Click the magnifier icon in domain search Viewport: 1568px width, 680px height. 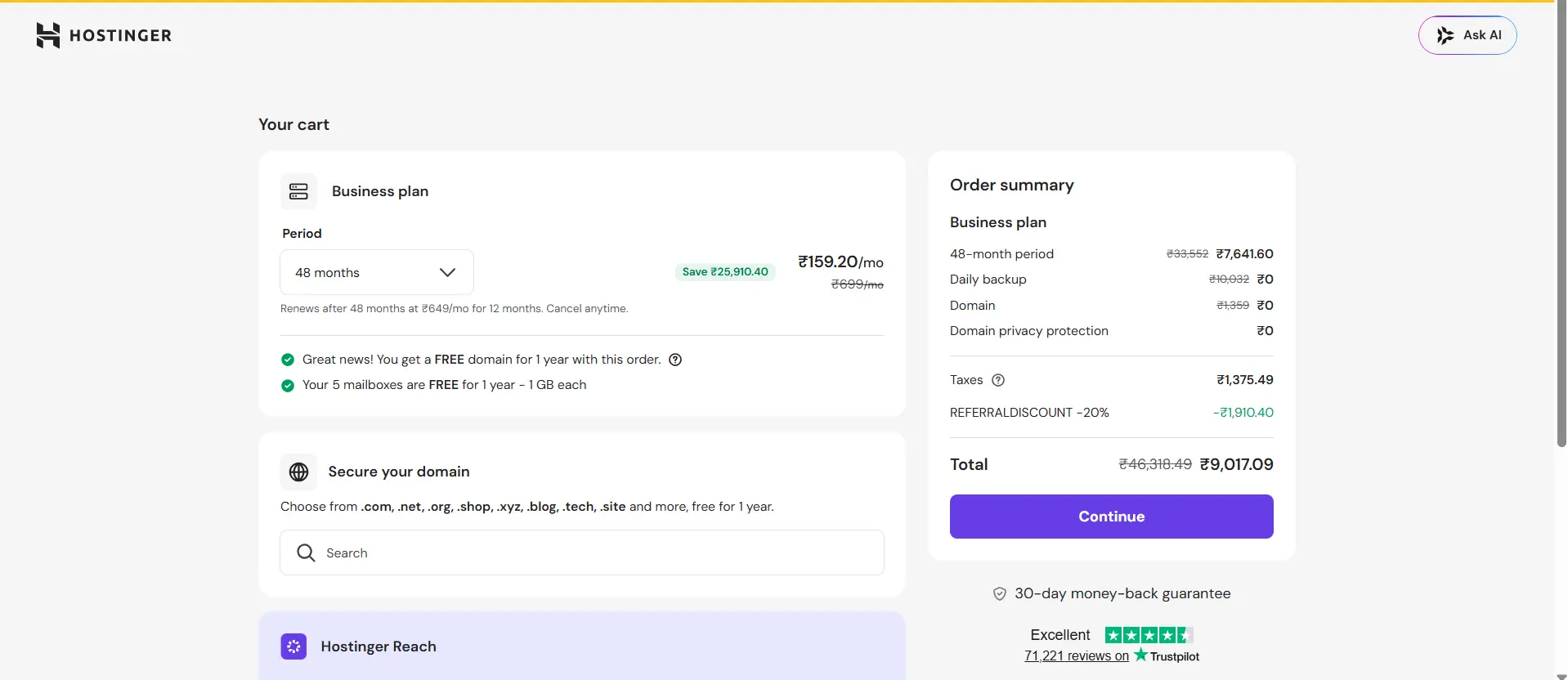306,552
